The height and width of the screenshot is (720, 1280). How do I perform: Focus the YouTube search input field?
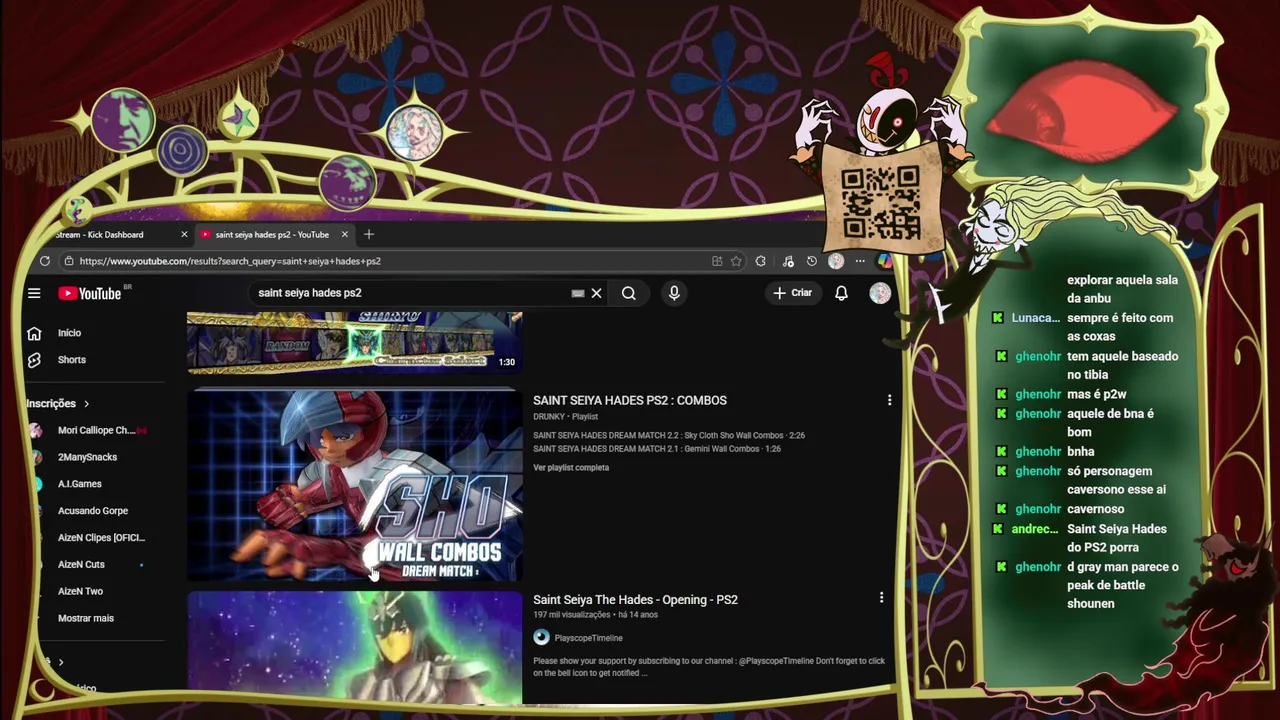click(410, 293)
